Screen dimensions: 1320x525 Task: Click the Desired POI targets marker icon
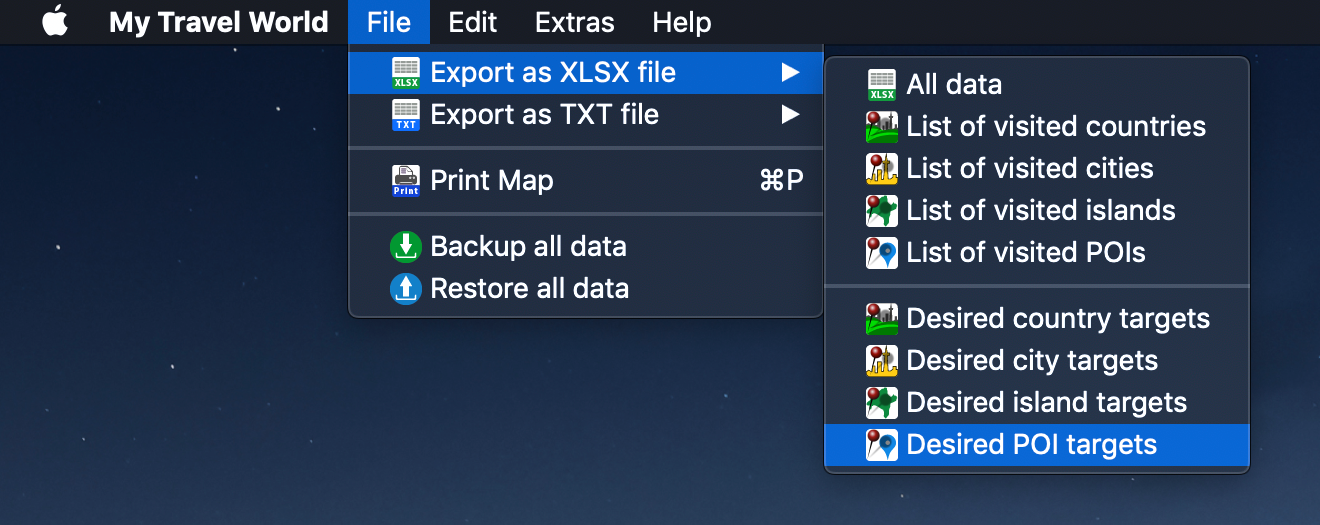(882, 445)
